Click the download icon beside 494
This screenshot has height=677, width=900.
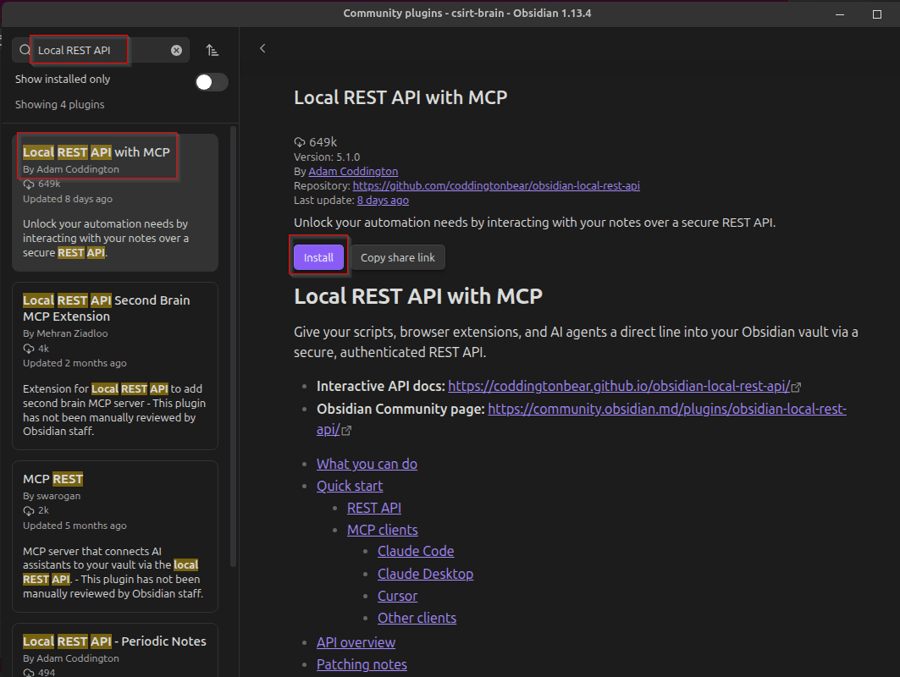(x=29, y=672)
